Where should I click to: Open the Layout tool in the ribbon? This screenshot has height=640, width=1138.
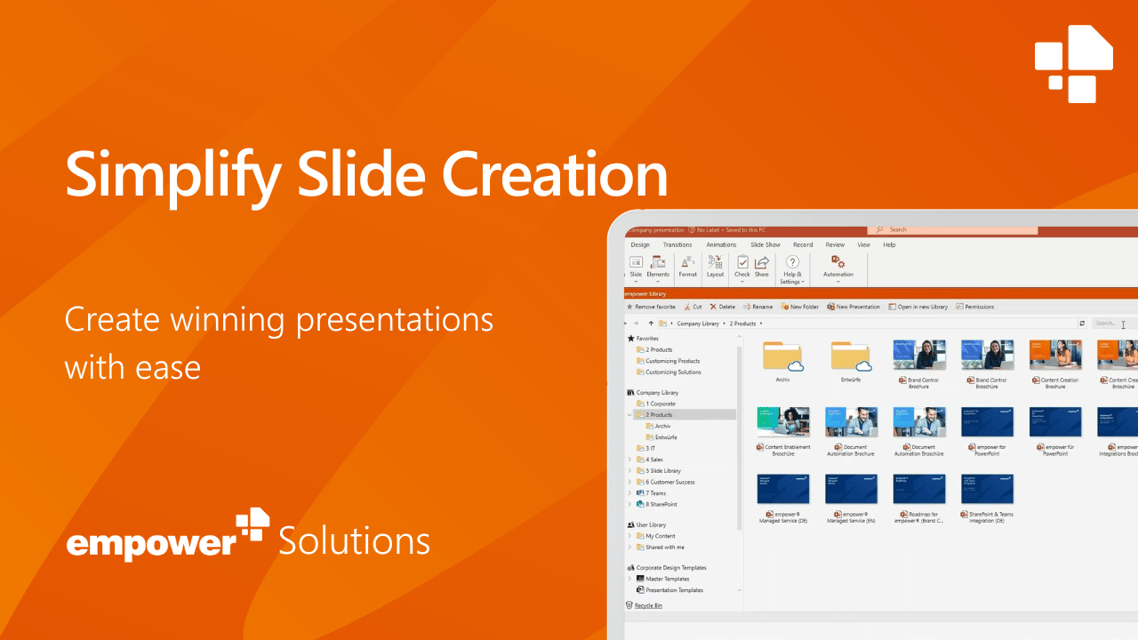[x=715, y=267]
